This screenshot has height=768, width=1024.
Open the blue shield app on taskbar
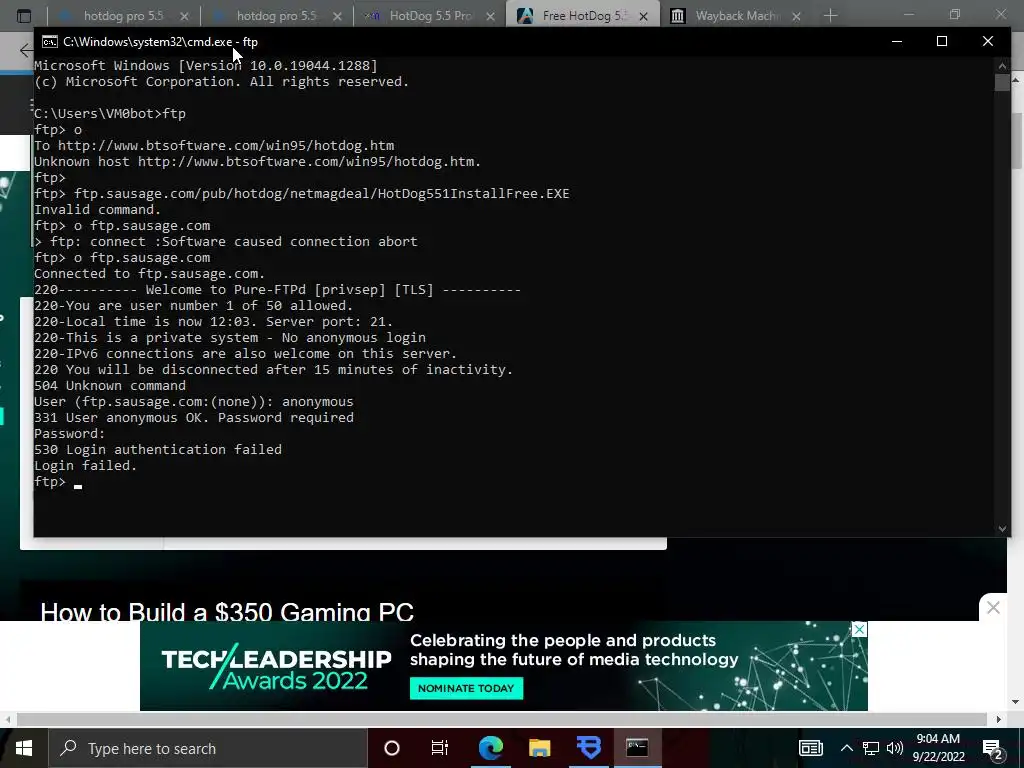(589, 748)
